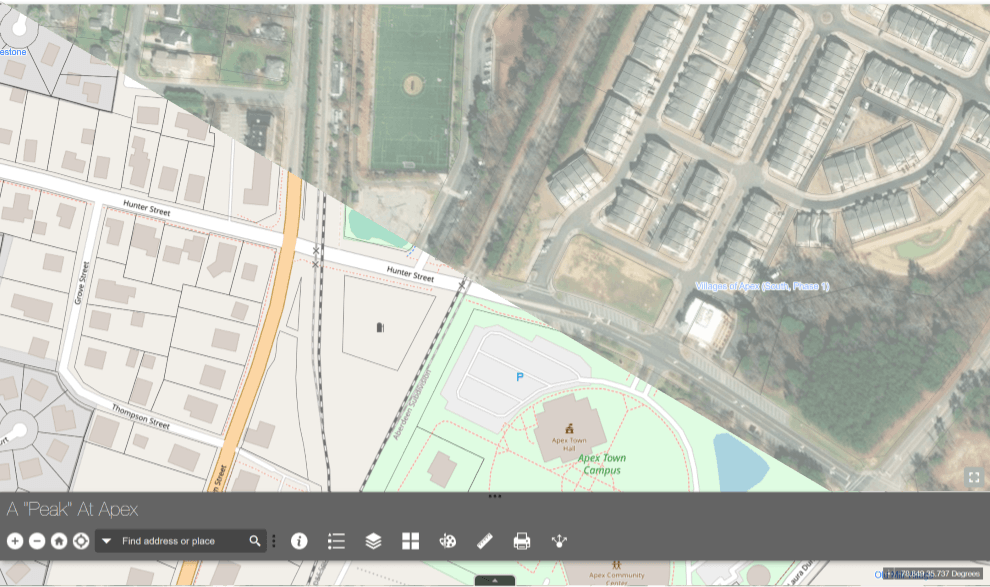This screenshot has width=990, height=587.
Task: Zoom out using the minus button
Action: click(x=37, y=541)
